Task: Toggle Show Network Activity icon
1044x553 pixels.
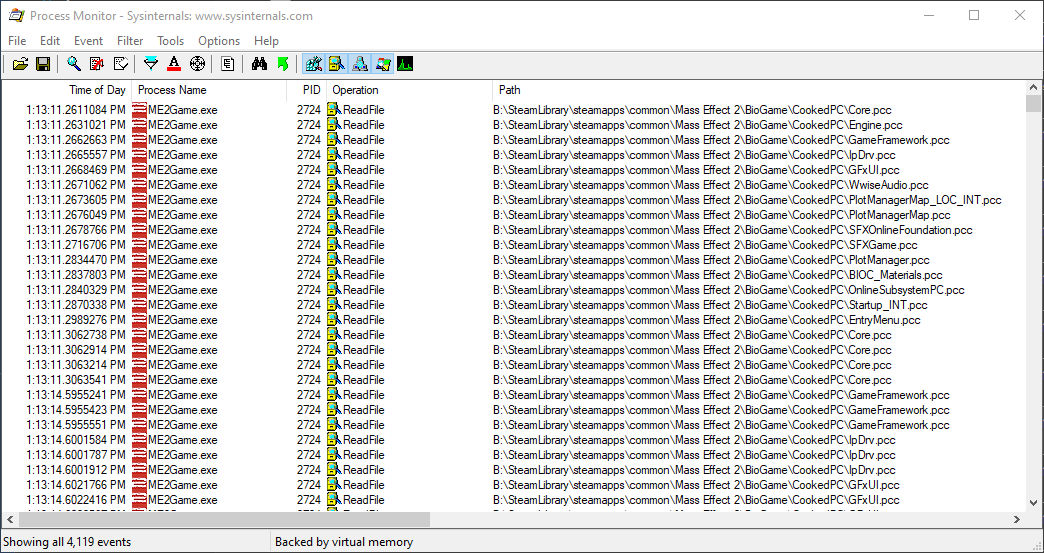Action: pyautogui.click(x=360, y=64)
